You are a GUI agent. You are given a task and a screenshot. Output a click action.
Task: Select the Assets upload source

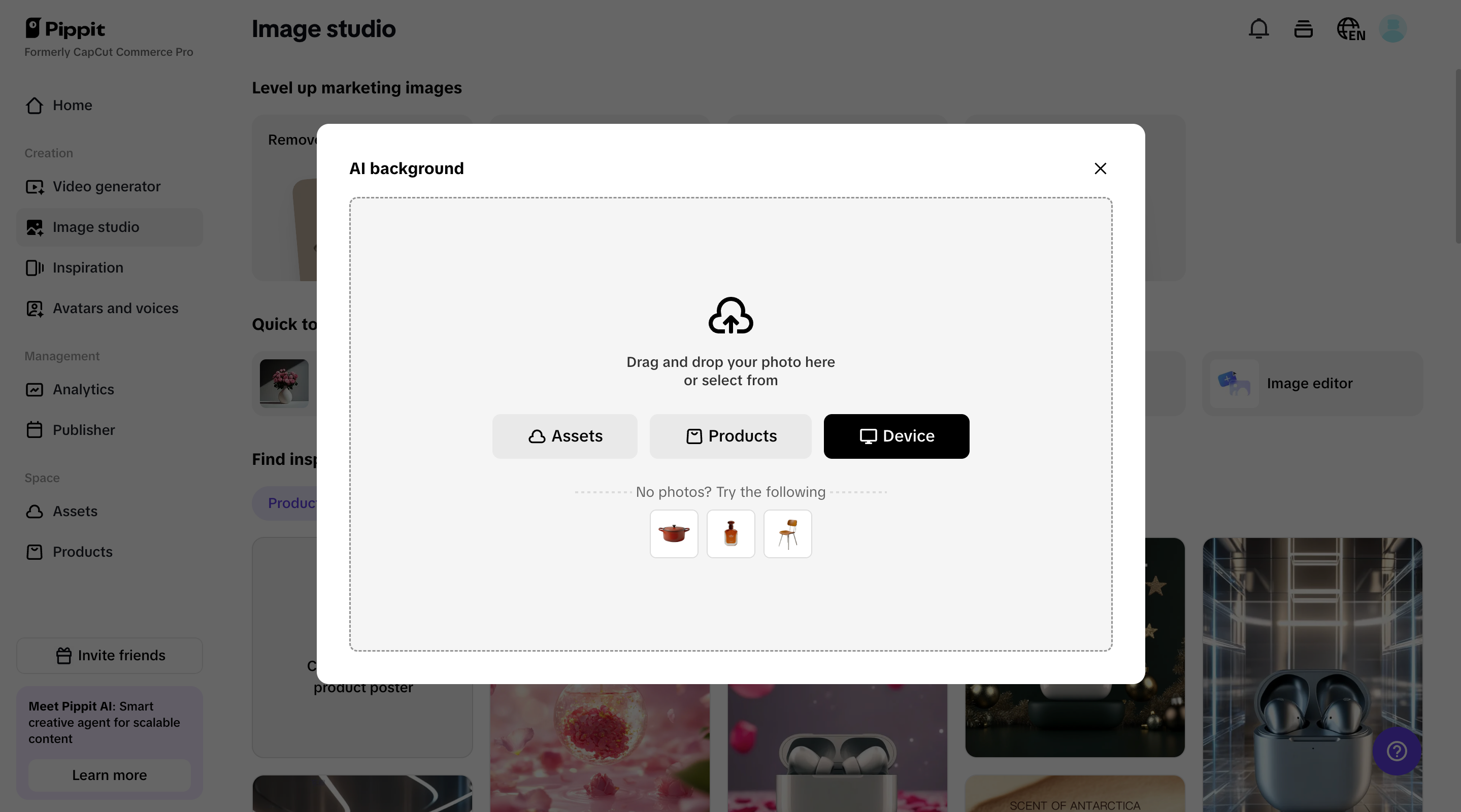(x=565, y=436)
